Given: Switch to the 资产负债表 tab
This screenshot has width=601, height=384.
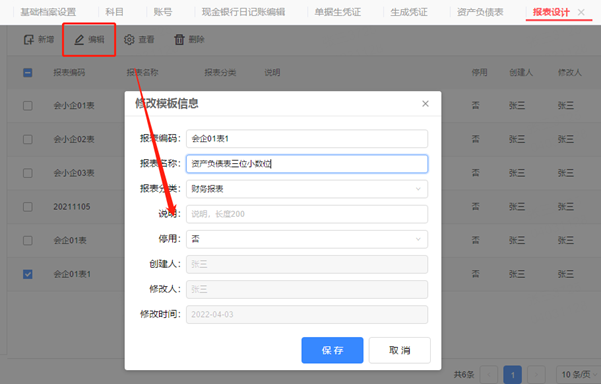Looking at the screenshot, I should [x=480, y=12].
